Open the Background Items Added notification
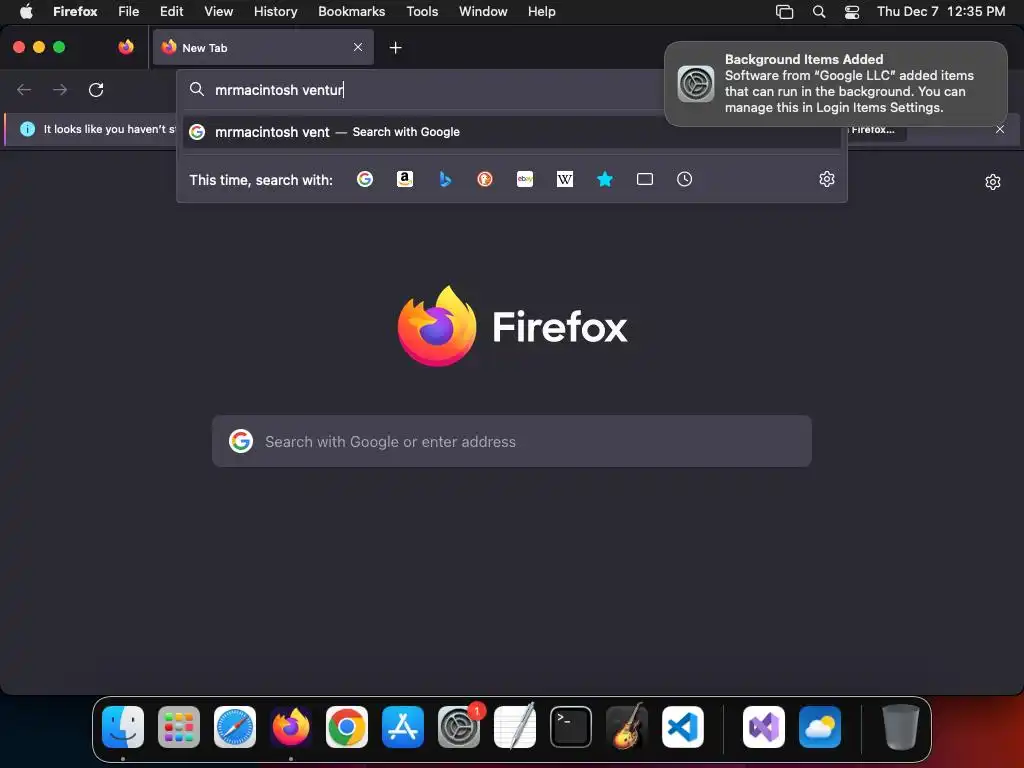Screen dimensions: 1024x768 [836, 84]
